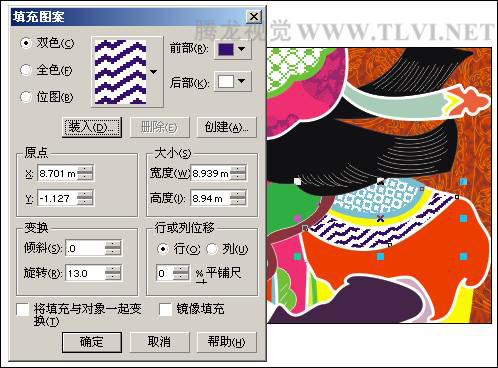Click the 倾斜 skew input field

(x=85, y=248)
